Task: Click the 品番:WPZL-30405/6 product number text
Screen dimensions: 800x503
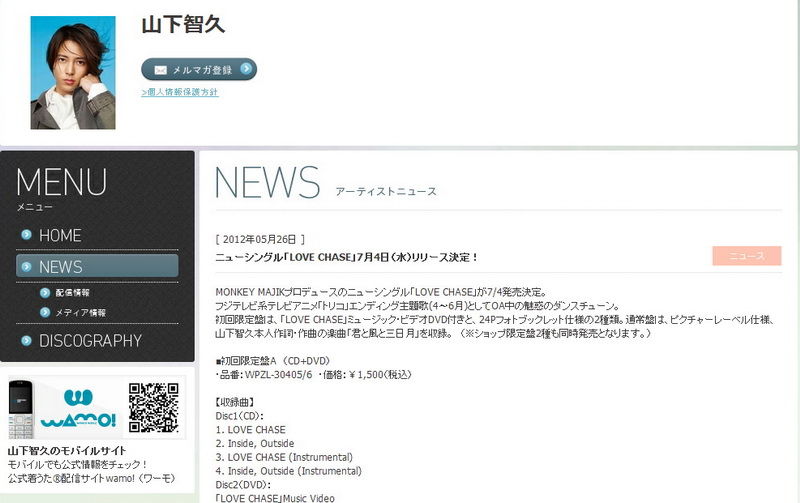Action: [263, 374]
